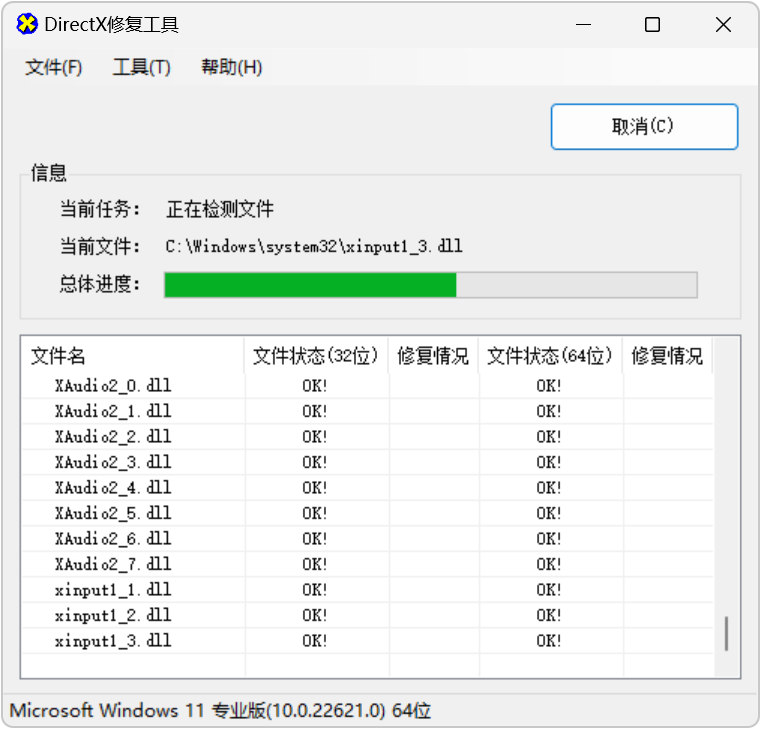This screenshot has width=761, height=729.
Task: Click the 64-bit OK! status for XAudio2_7.dll
Action: (x=549, y=564)
